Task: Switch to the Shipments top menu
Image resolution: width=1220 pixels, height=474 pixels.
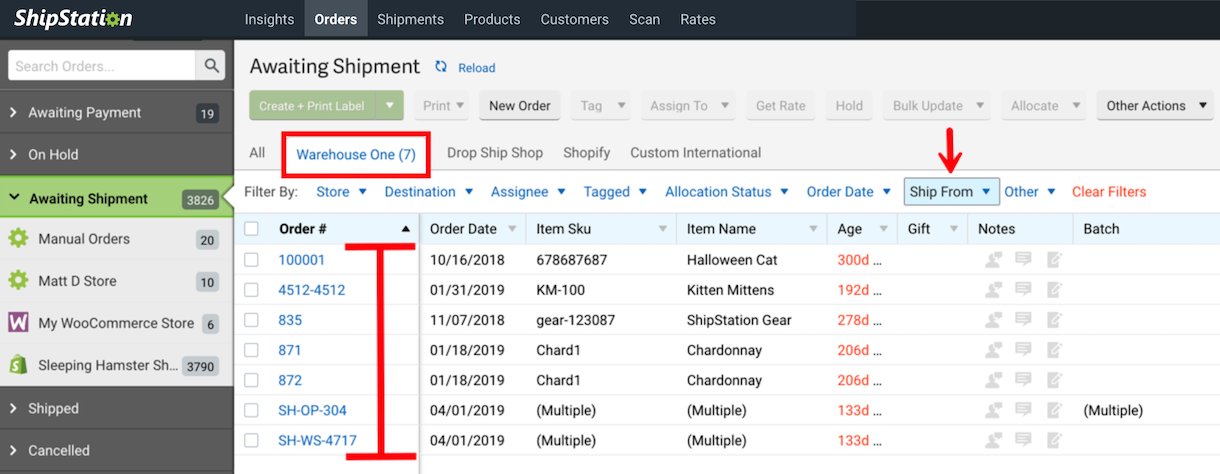Action: pyautogui.click(x=410, y=19)
